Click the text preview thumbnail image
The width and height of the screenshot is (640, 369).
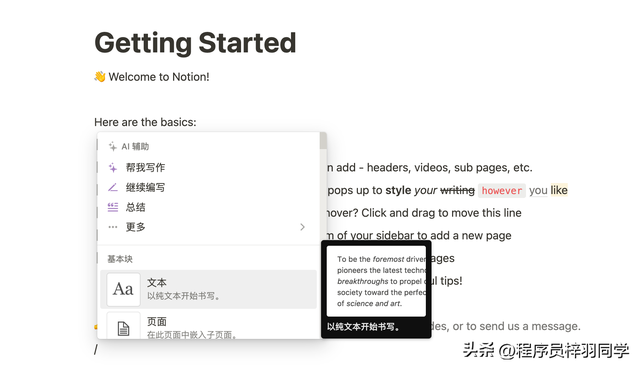pyautogui.click(x=376, y=281)
